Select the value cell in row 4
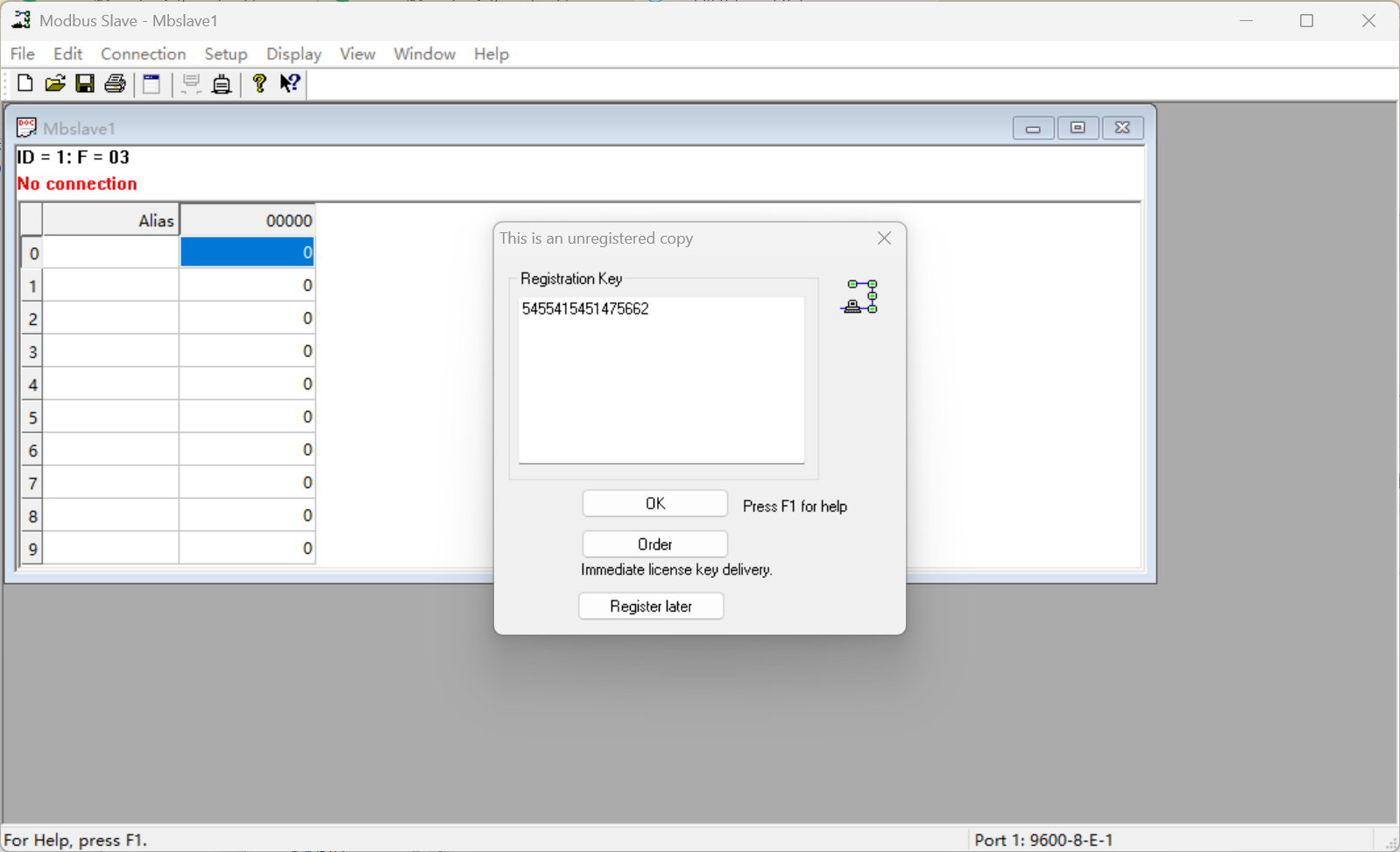 [x=247, y=384]
